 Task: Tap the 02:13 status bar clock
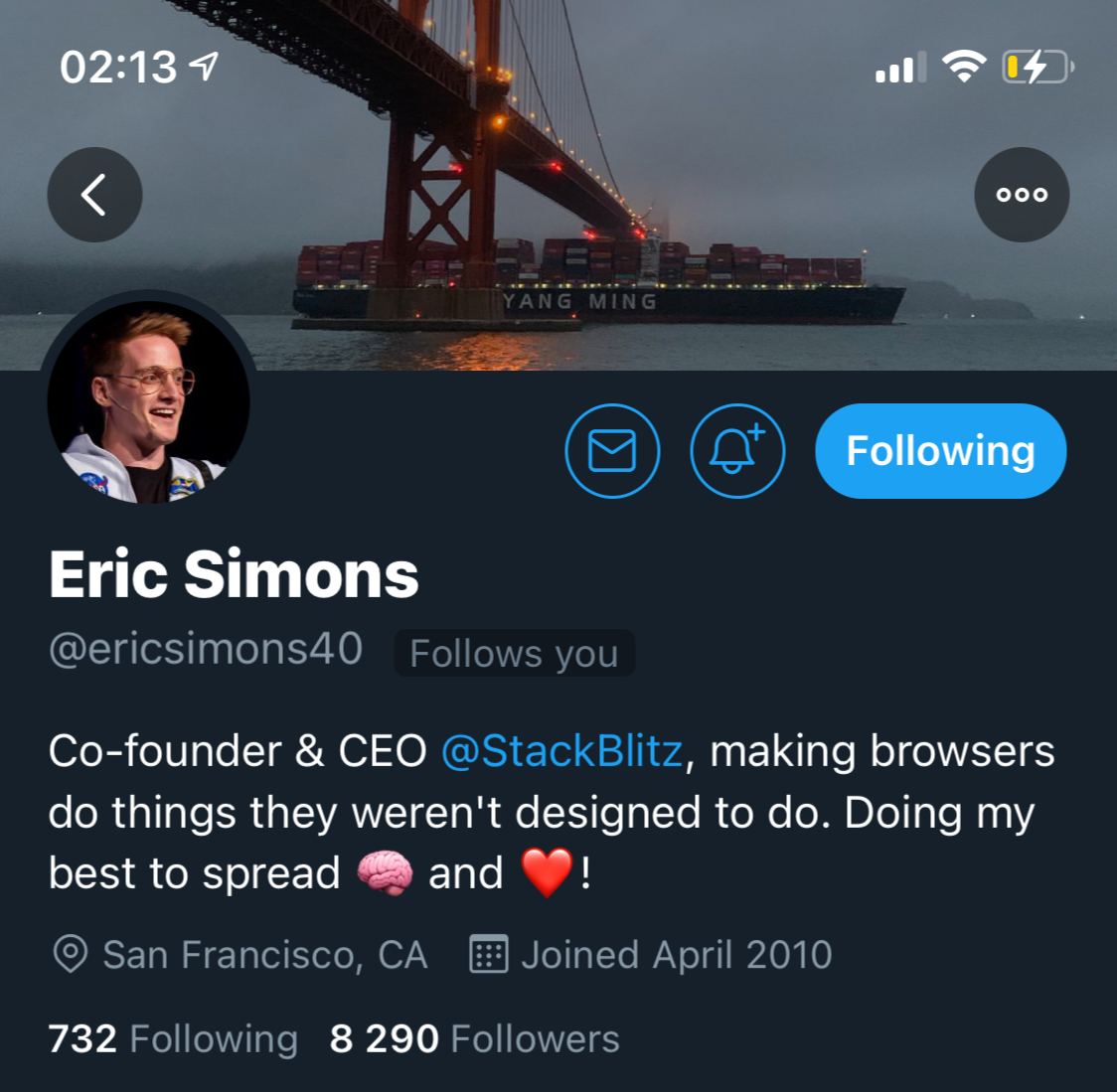(118, 68)
